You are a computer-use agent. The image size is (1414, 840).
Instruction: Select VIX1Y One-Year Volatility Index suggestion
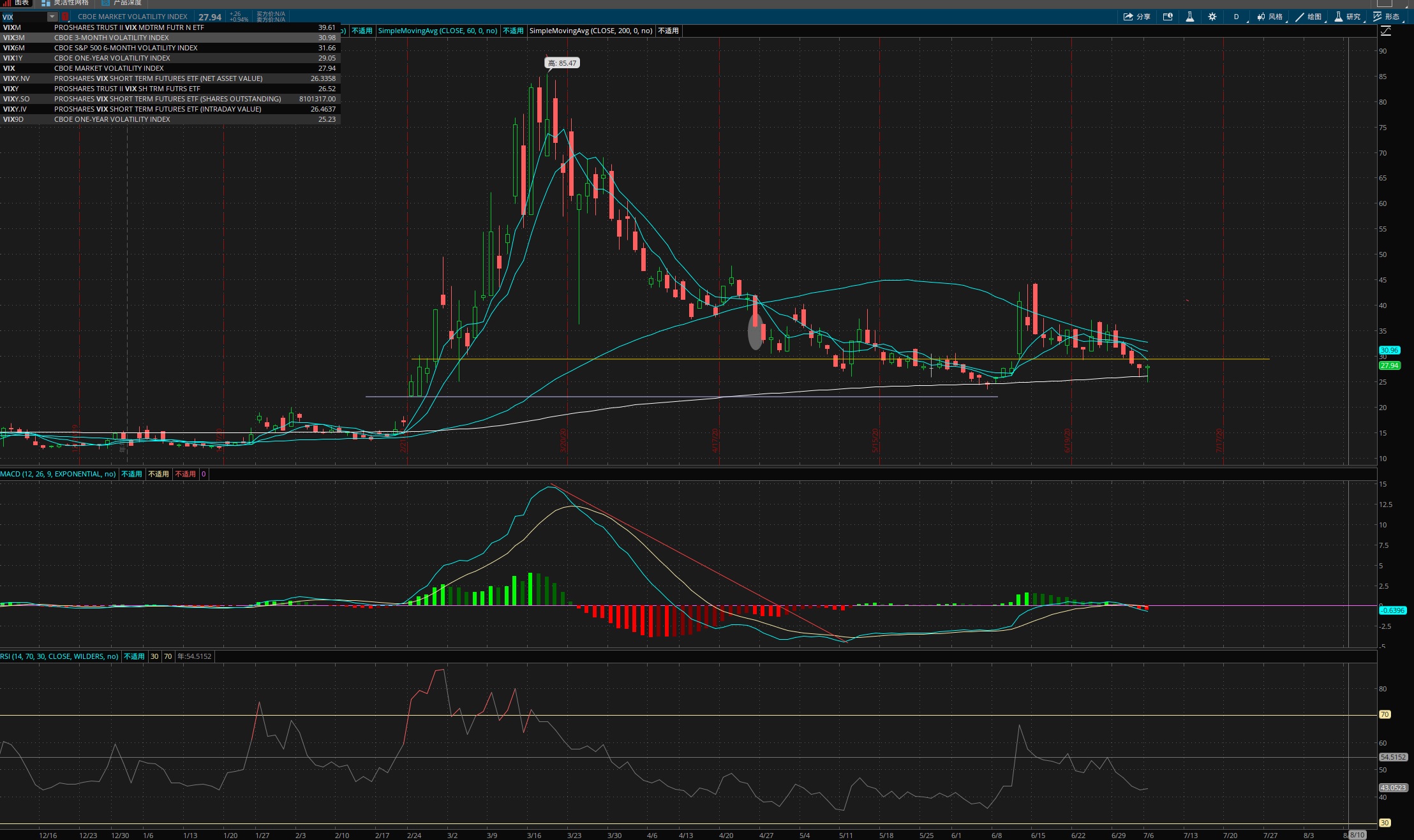(x=170, y=58)
